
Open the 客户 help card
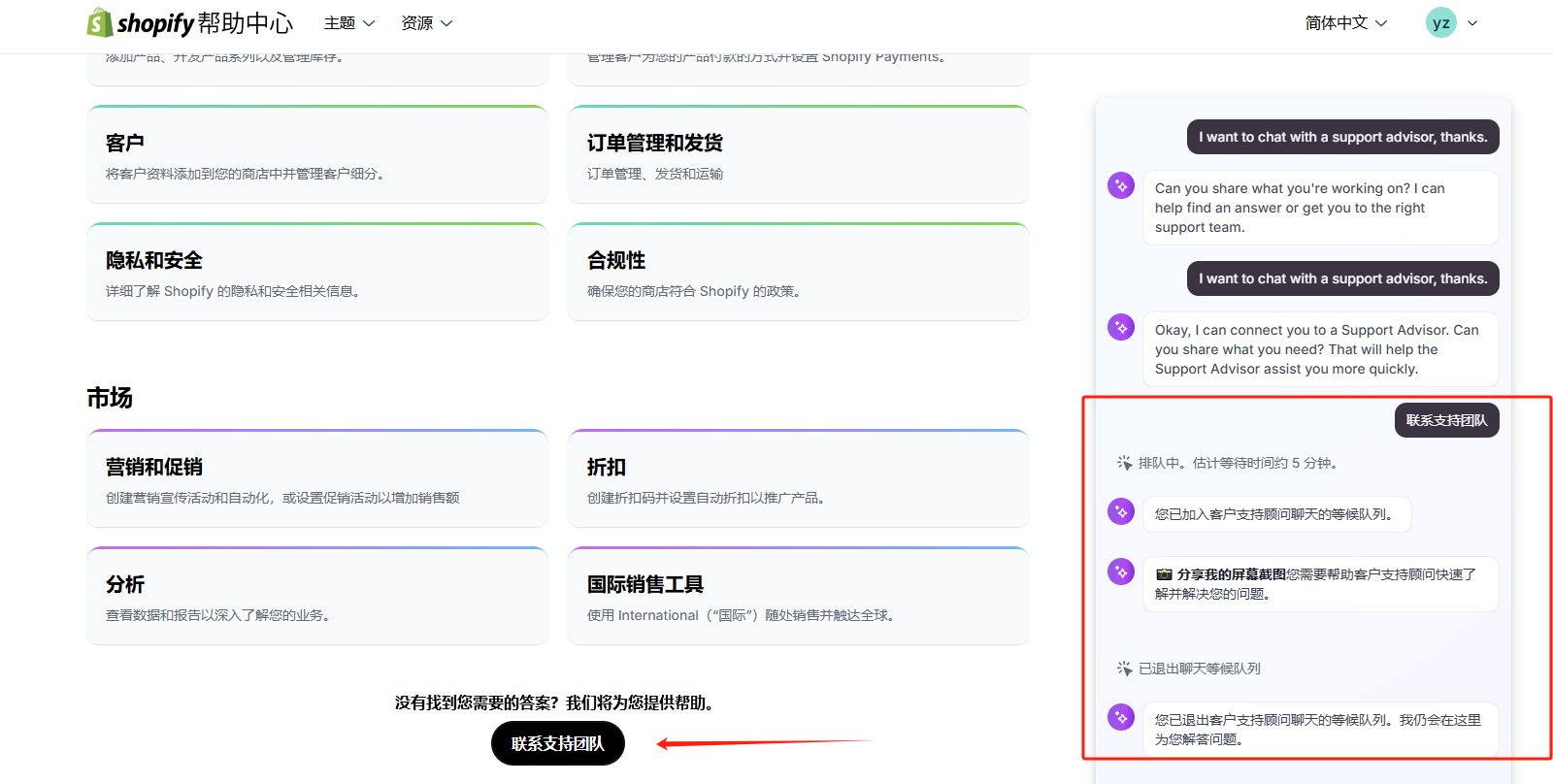[x=317, y=154]
